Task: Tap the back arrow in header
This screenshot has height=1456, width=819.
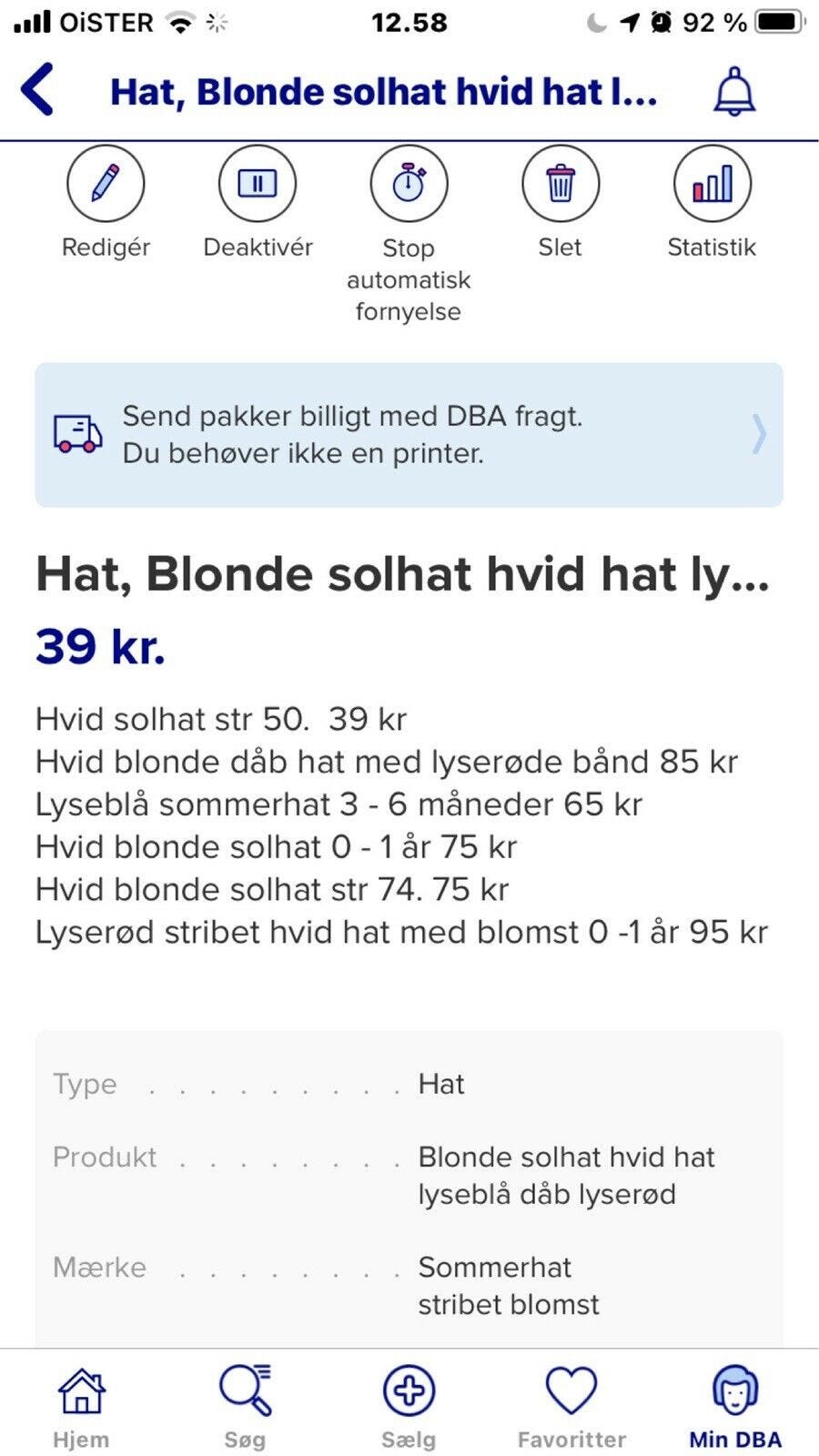Action: (x=38, y=89)
